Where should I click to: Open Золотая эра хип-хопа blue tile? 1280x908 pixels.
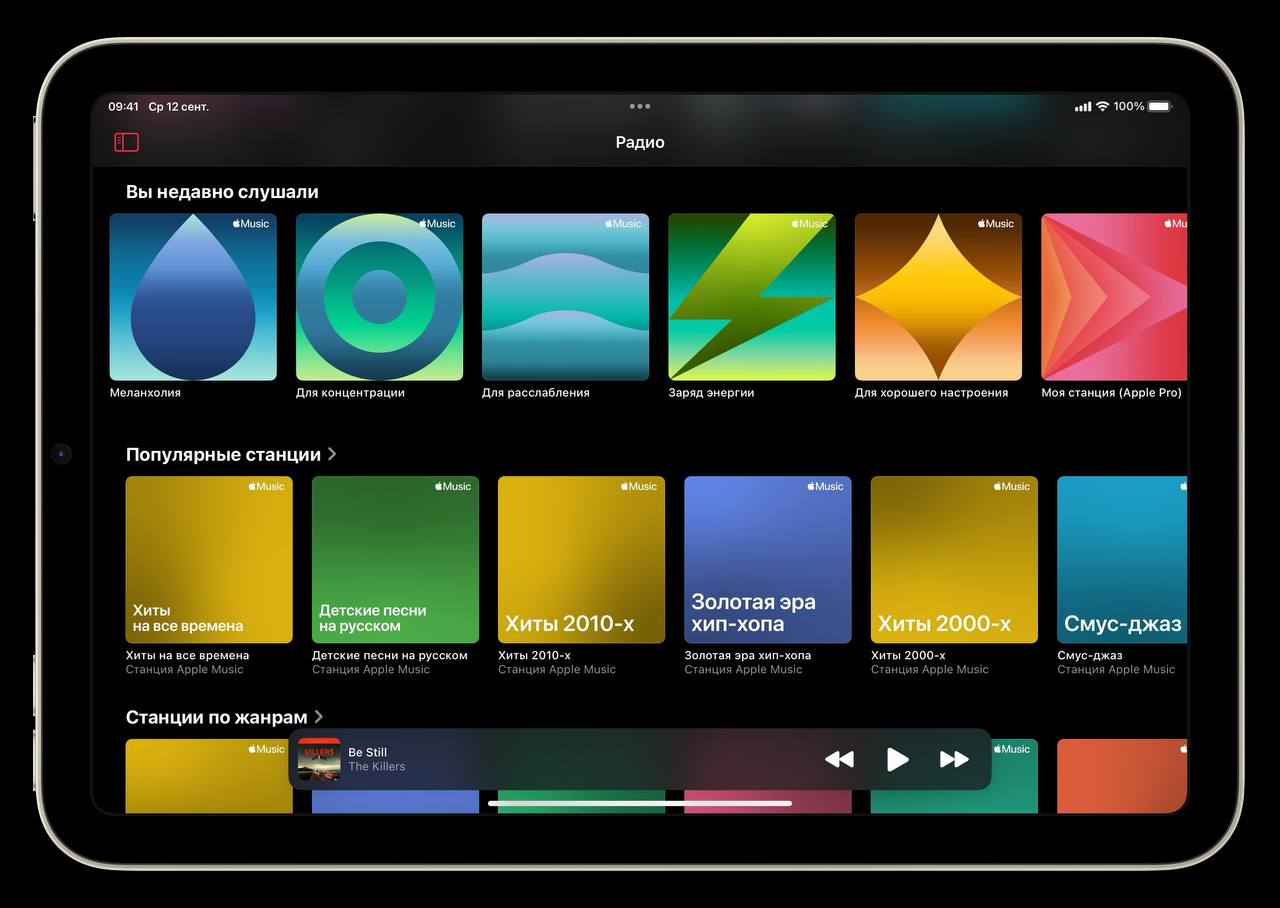point(768,560)
